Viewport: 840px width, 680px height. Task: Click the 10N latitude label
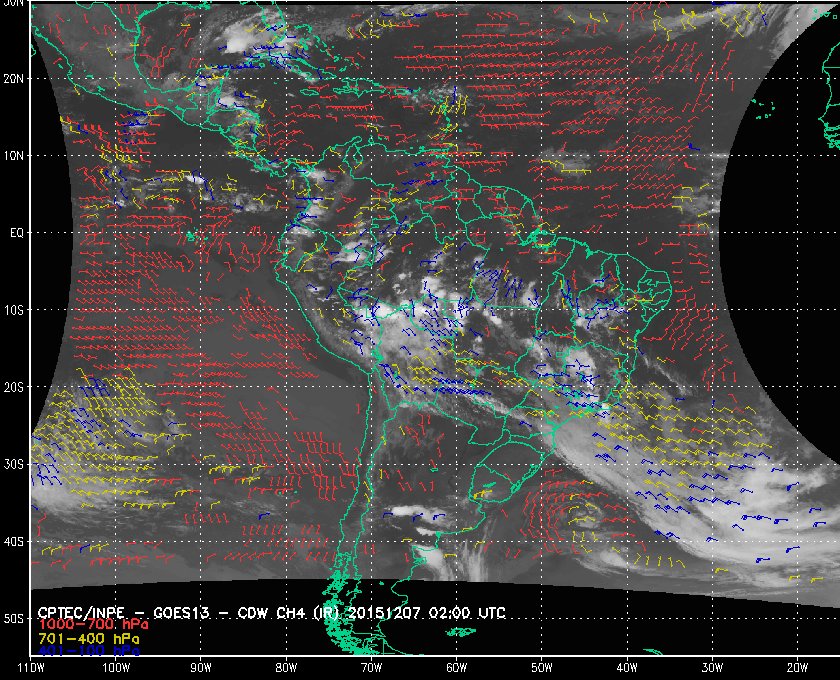(14, 155)
